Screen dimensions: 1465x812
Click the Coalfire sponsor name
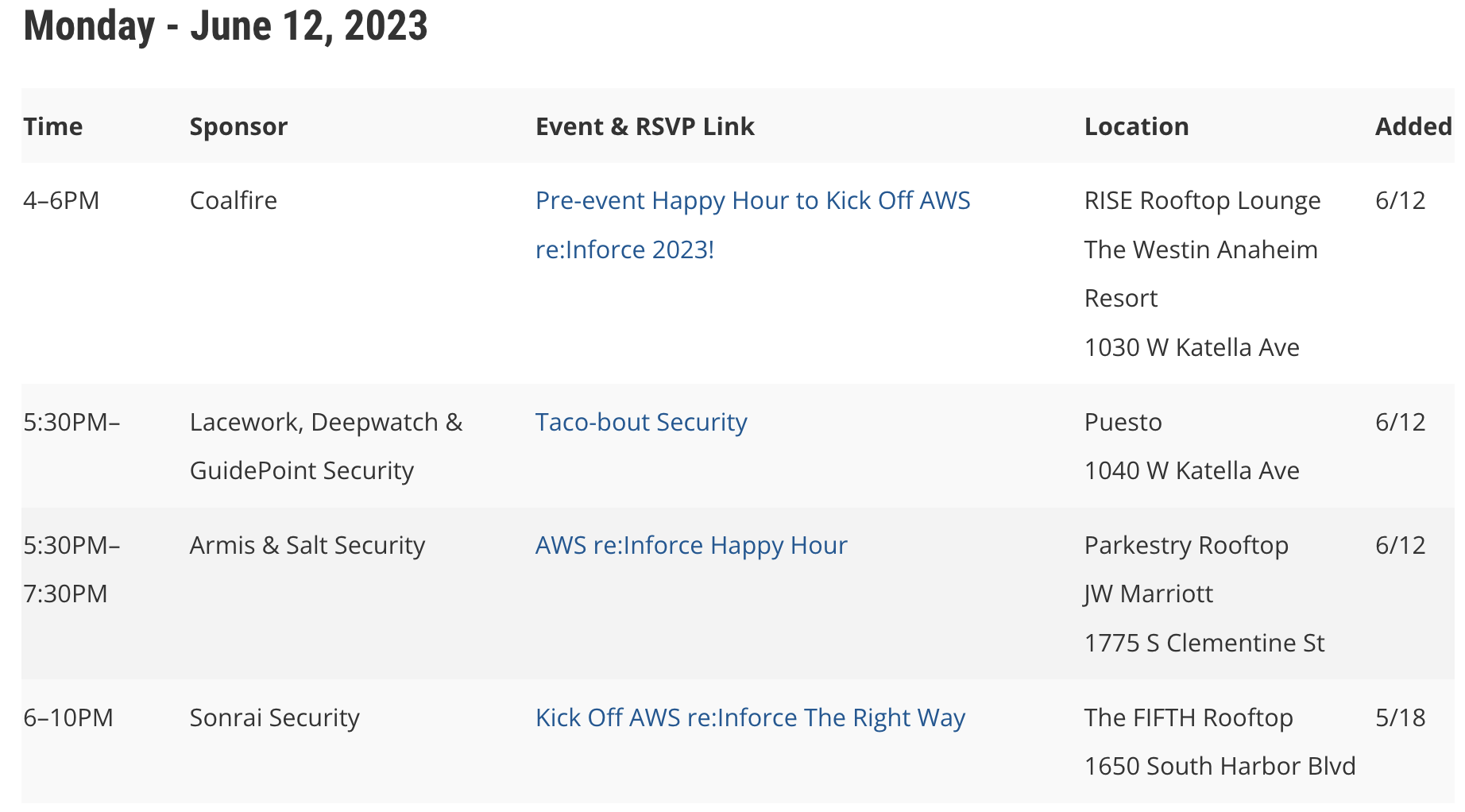point(234,200)
